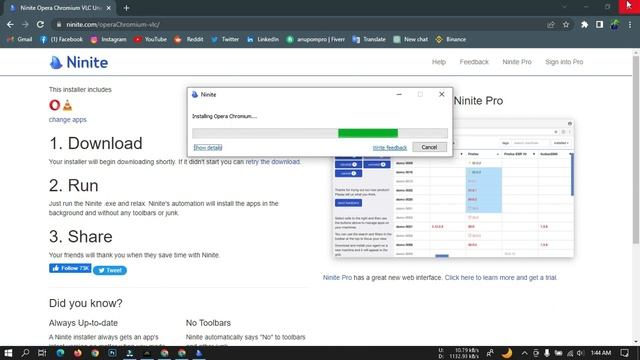640x360 pixels.
Task: Click the Opera icon under installer includes
Action: (x=55, y=105)
